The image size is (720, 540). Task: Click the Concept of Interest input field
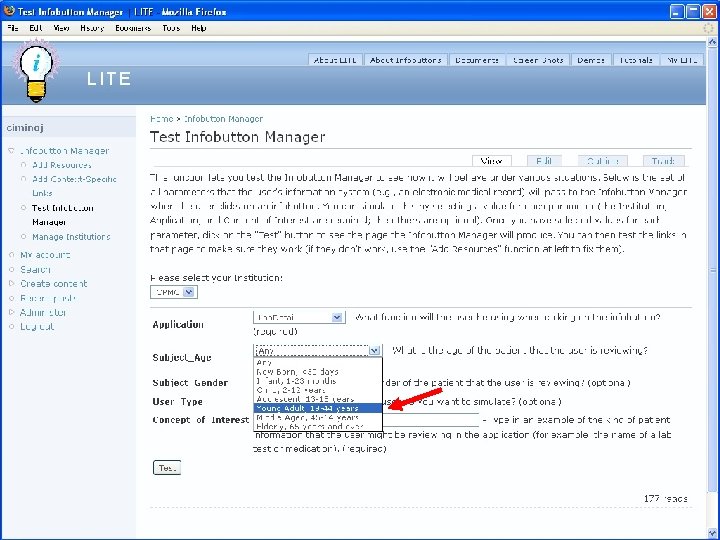[431, 420]
